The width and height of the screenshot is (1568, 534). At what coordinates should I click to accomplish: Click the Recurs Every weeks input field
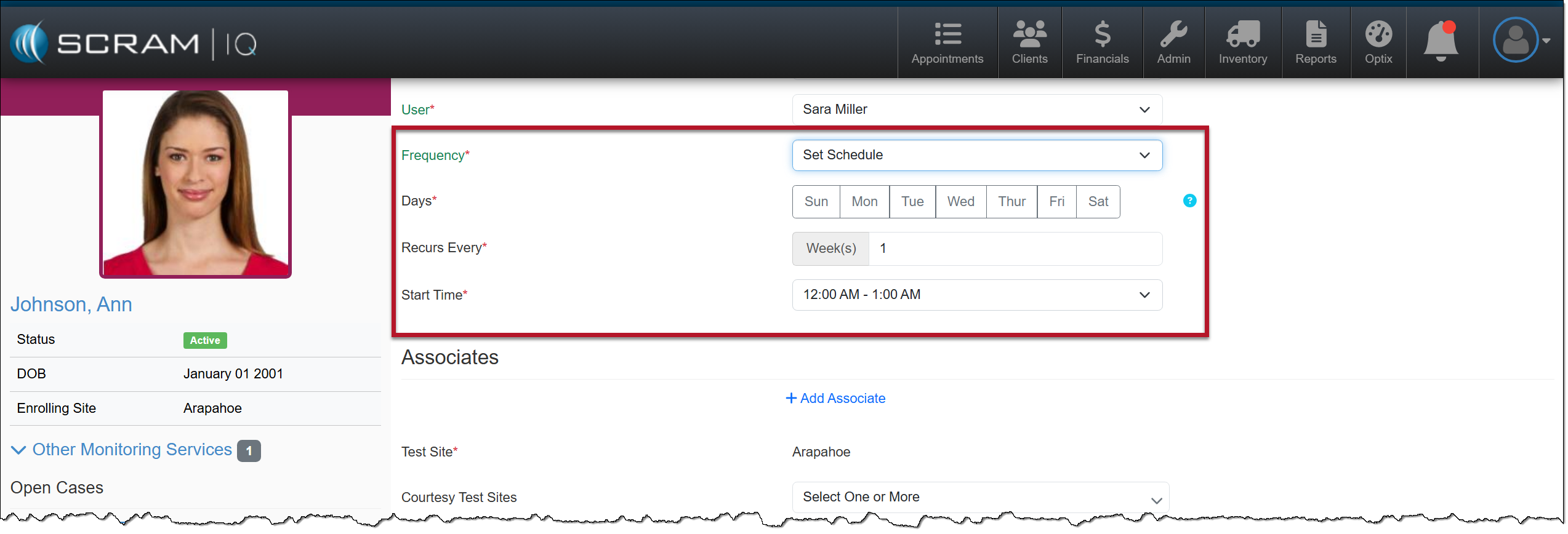click(1015, 249)
